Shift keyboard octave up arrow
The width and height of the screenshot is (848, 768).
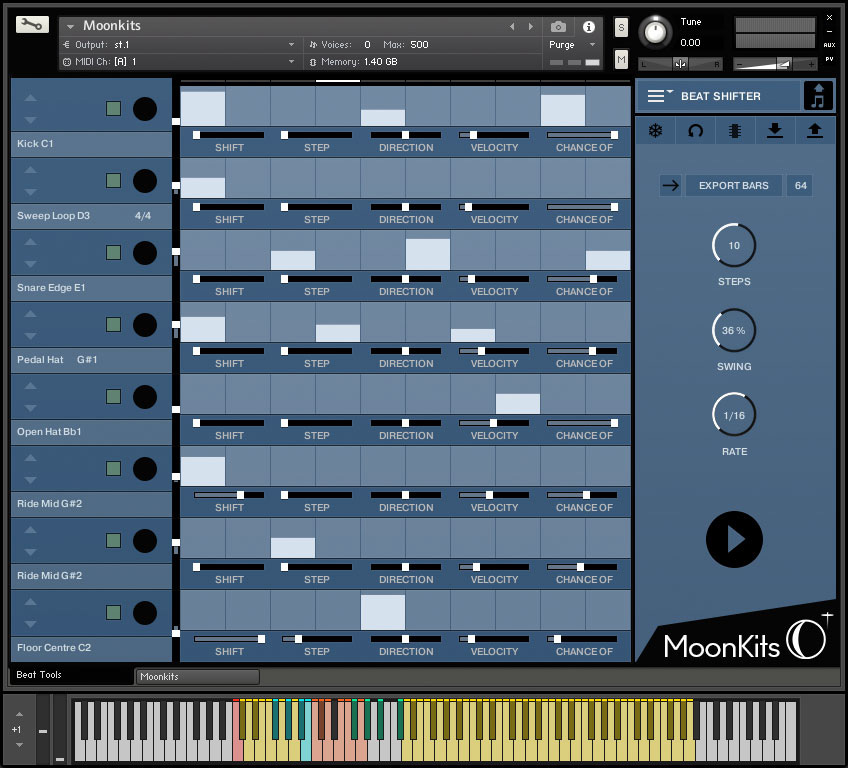click(x=19, y=714)
